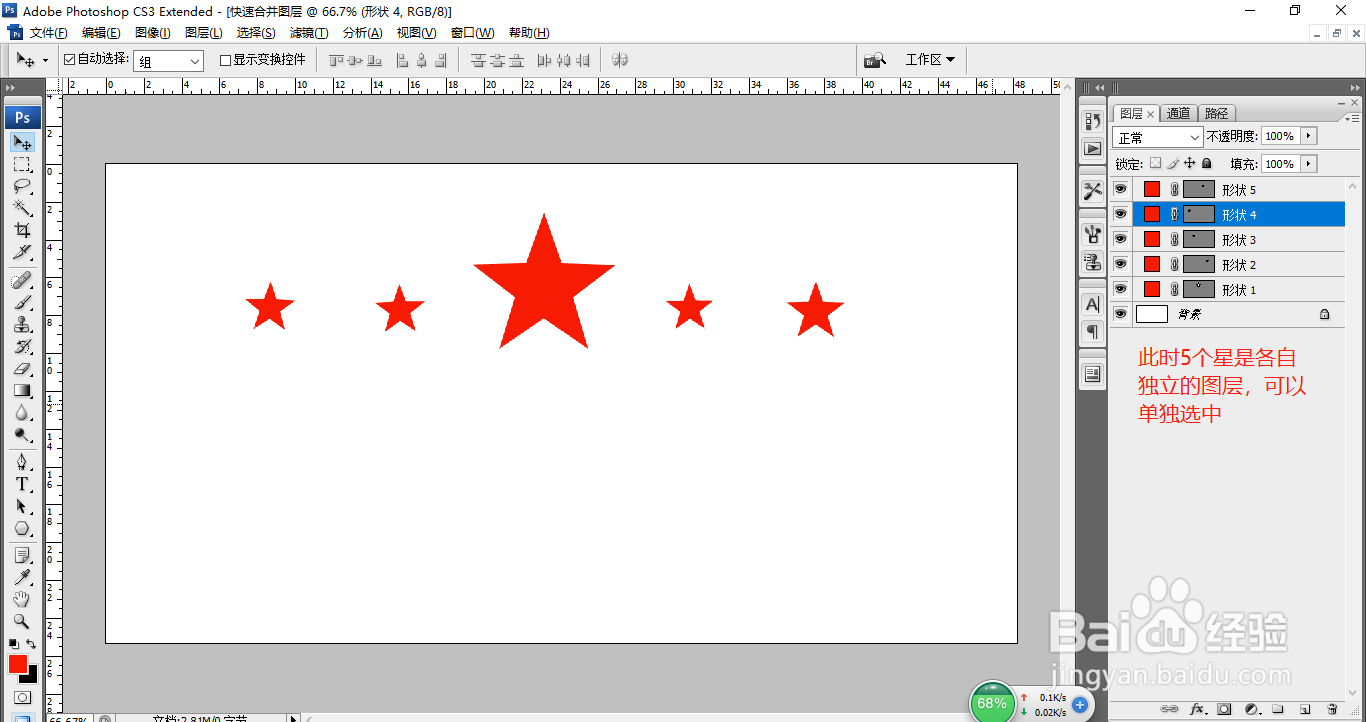The image size is (1366, 722).
Task: Open the 滤镜(T) menu
Action: click(x=309, y=33)
